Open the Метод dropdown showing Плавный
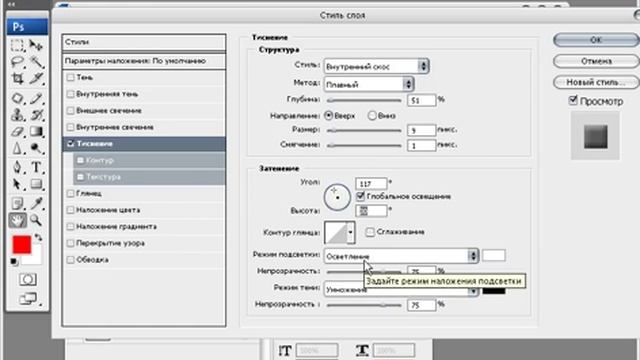This screenshot has height=360, width=640. [x=369, y=84]
